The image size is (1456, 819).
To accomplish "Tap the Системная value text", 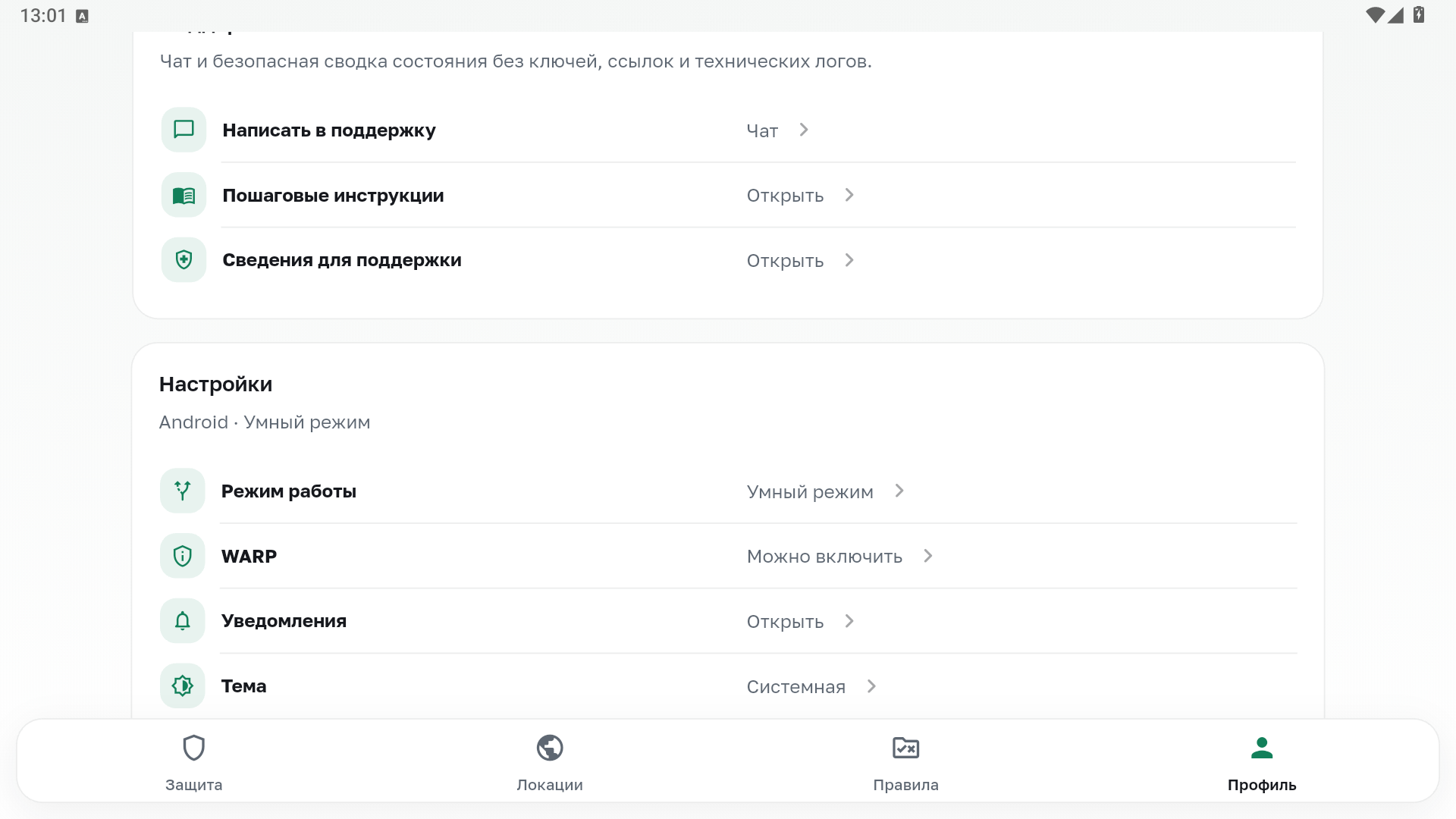I will point(795,687).
